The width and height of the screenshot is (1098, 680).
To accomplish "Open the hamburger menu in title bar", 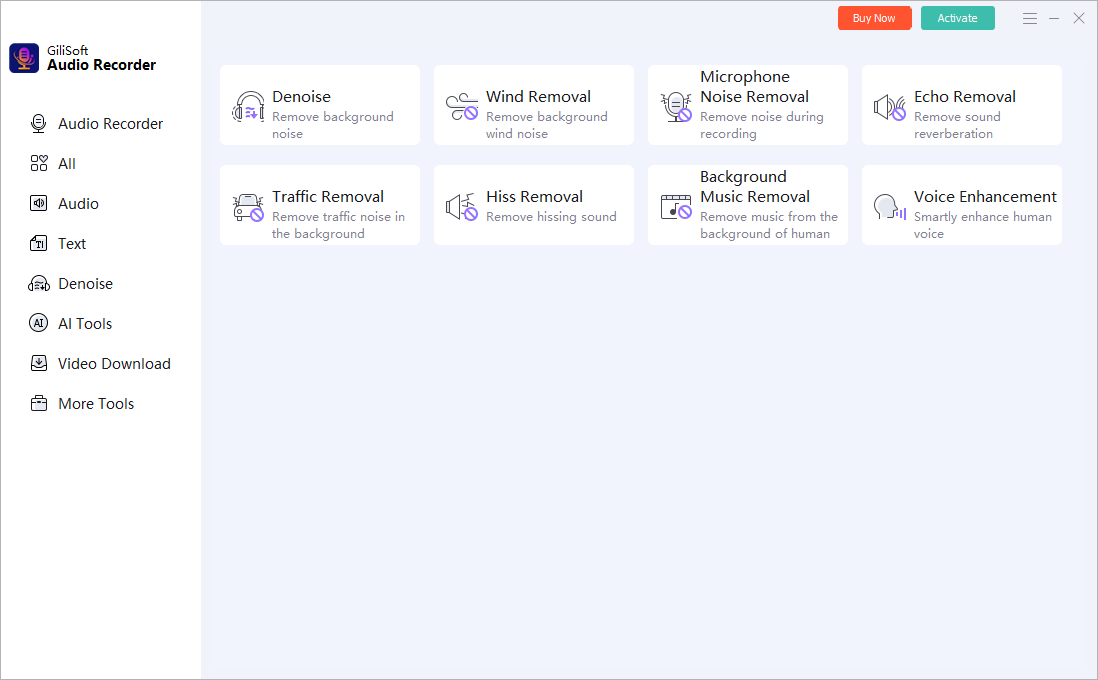I will point(1029,19).
